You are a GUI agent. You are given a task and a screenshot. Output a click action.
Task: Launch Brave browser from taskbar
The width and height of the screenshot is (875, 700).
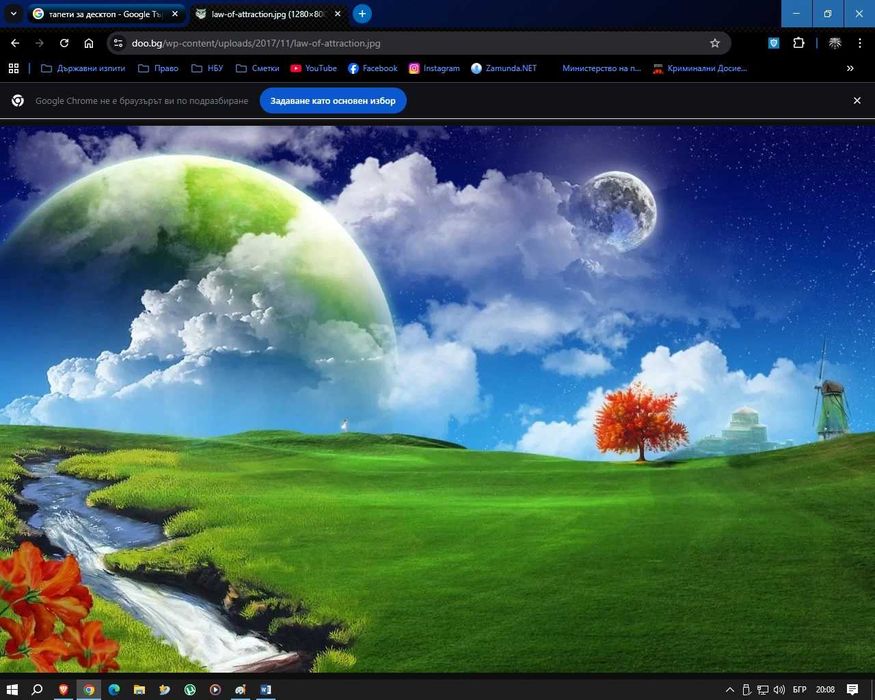coord(64,689)
